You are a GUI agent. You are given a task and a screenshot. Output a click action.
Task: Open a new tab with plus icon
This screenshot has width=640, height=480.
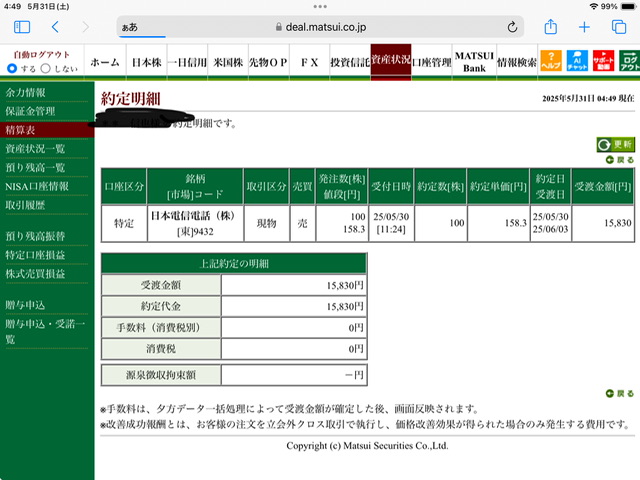point(584,27)
